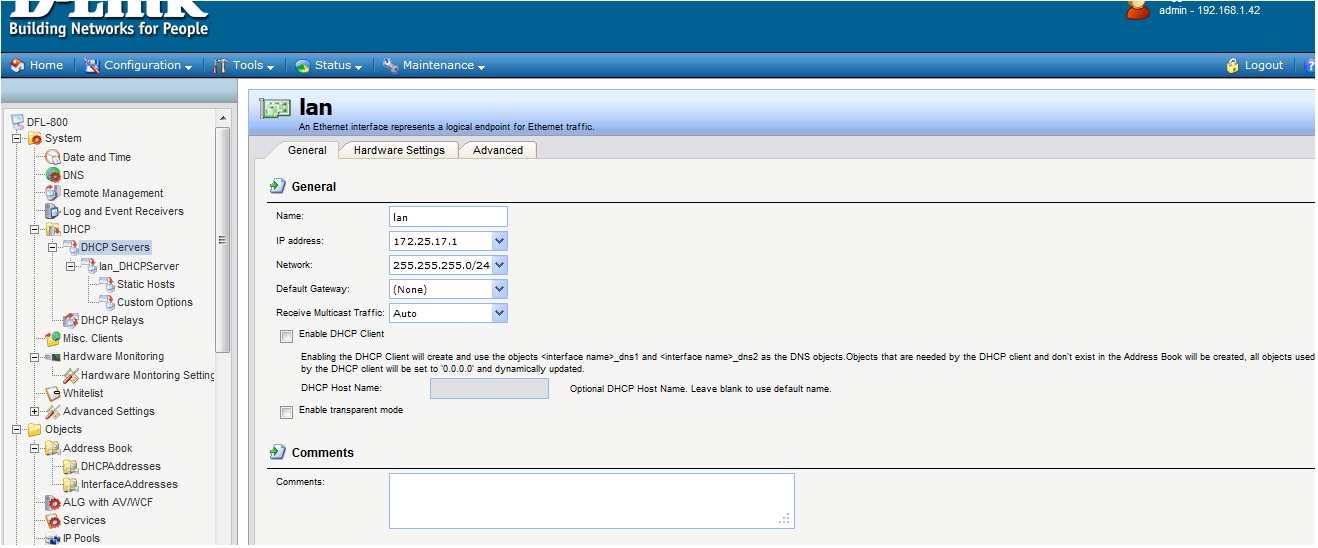The image size is (1318, 548).
Task: Collapse the Objects tree node
Action: point(17,430)
